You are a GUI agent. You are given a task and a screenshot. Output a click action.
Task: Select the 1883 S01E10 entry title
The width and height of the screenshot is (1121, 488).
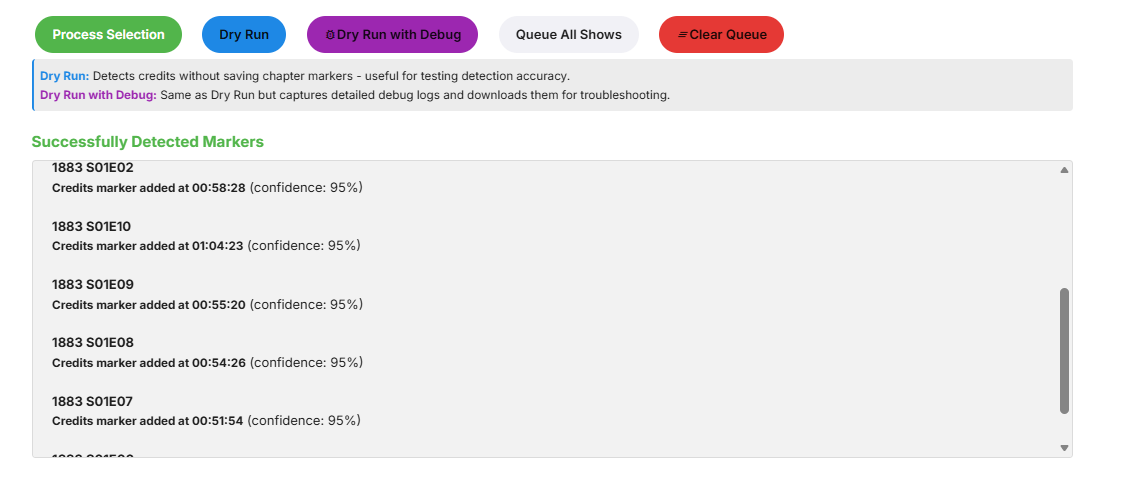(x=92, y=226)
